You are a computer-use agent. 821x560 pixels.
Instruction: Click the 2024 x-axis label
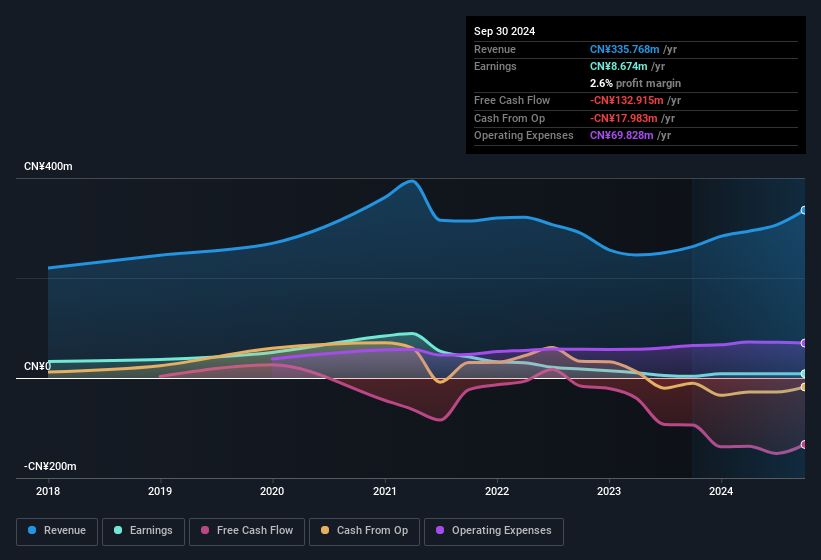[721, 491]
